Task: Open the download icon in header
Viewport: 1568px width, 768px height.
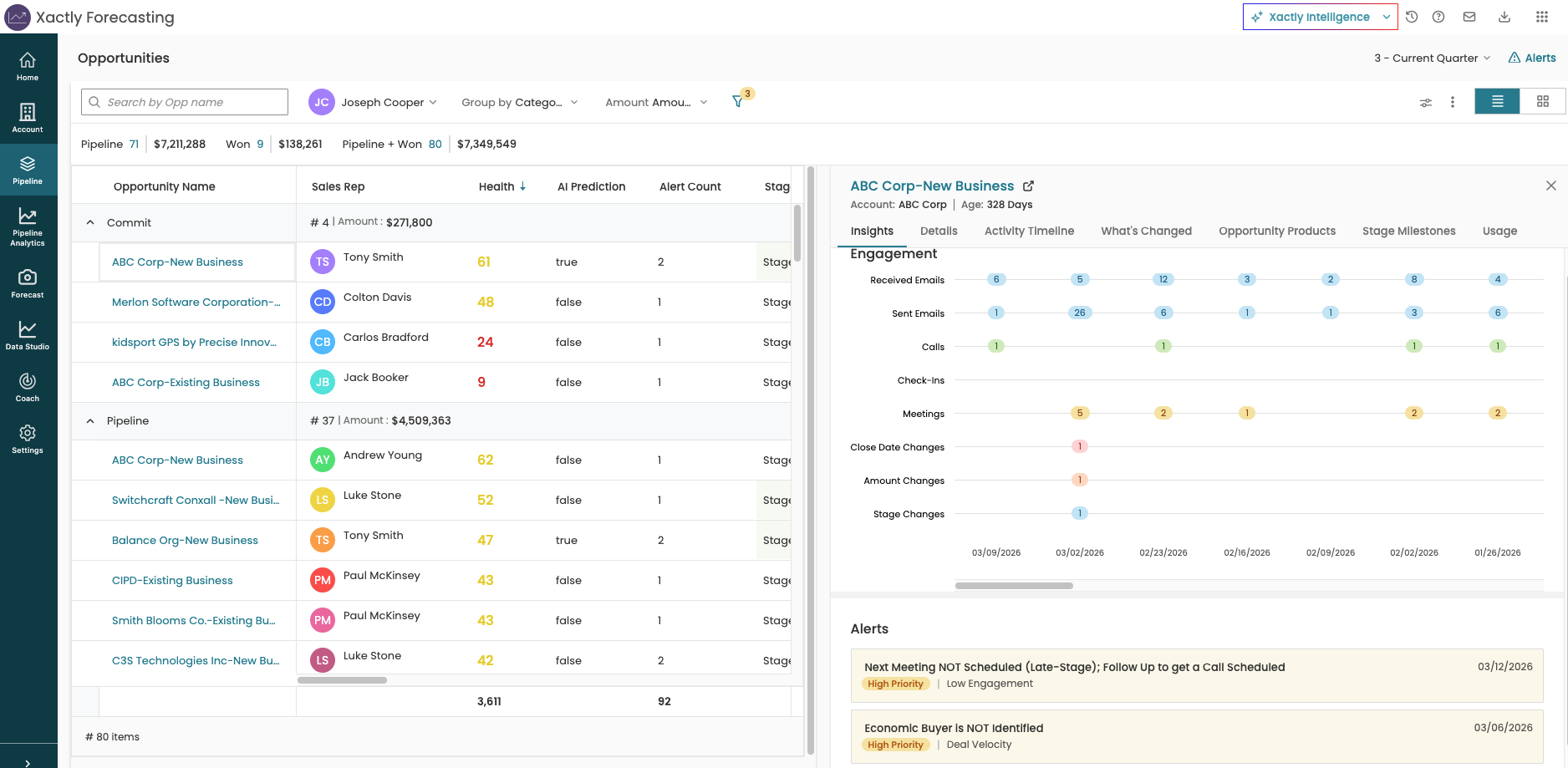Action: point(1504,17)
